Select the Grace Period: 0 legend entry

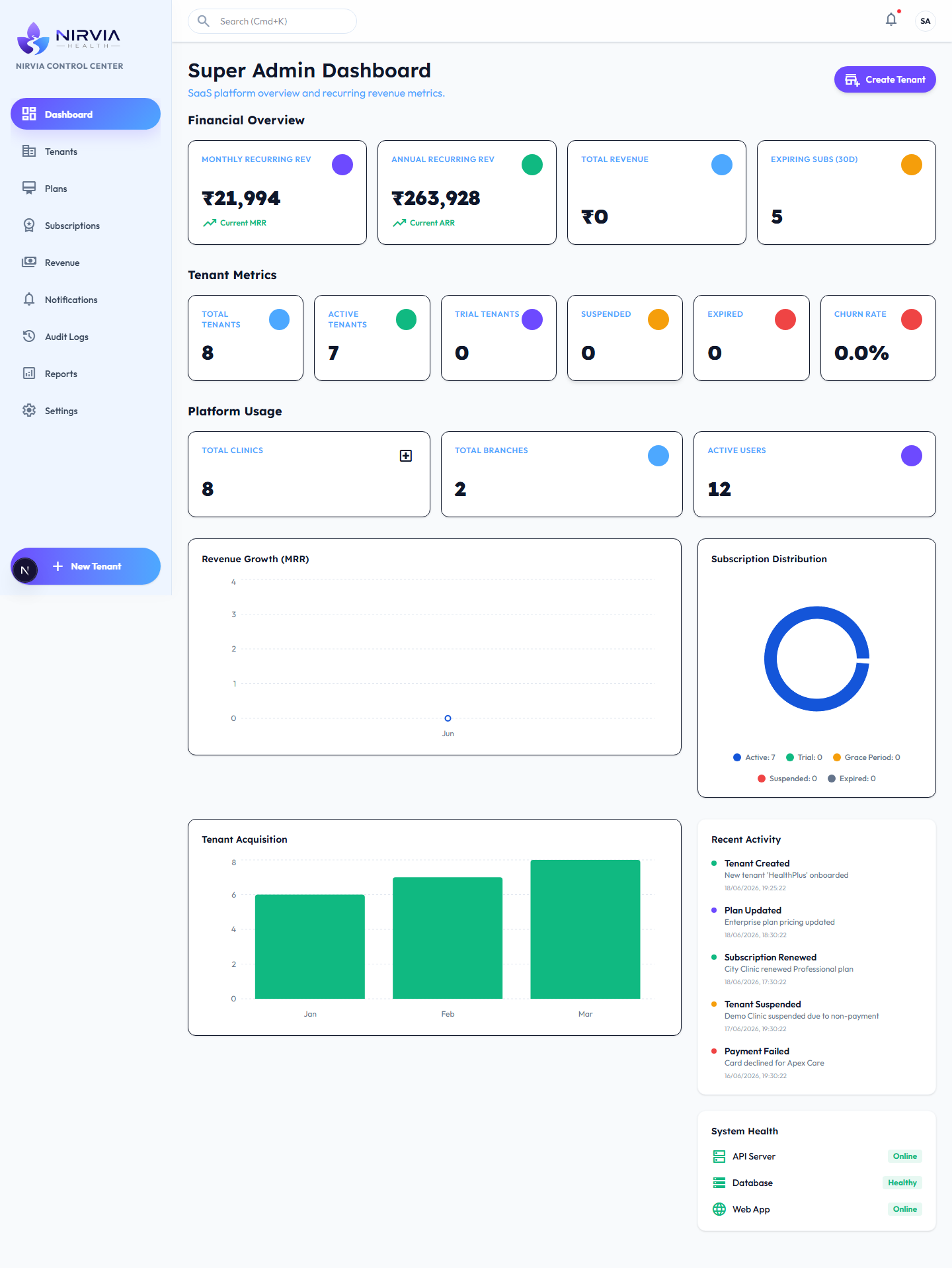click(x=866, y=757)
